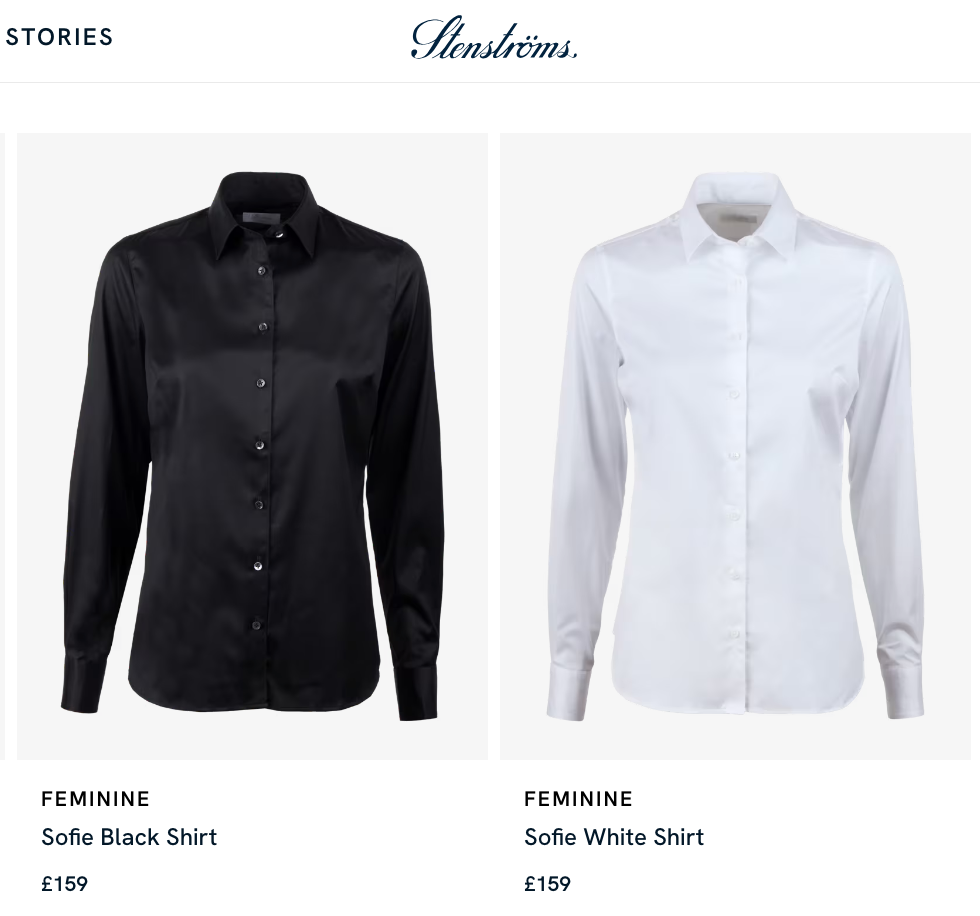Select the Sofie White Shirt title link
The height and width of the screenshot is (916, 980).
pos(614,837)
